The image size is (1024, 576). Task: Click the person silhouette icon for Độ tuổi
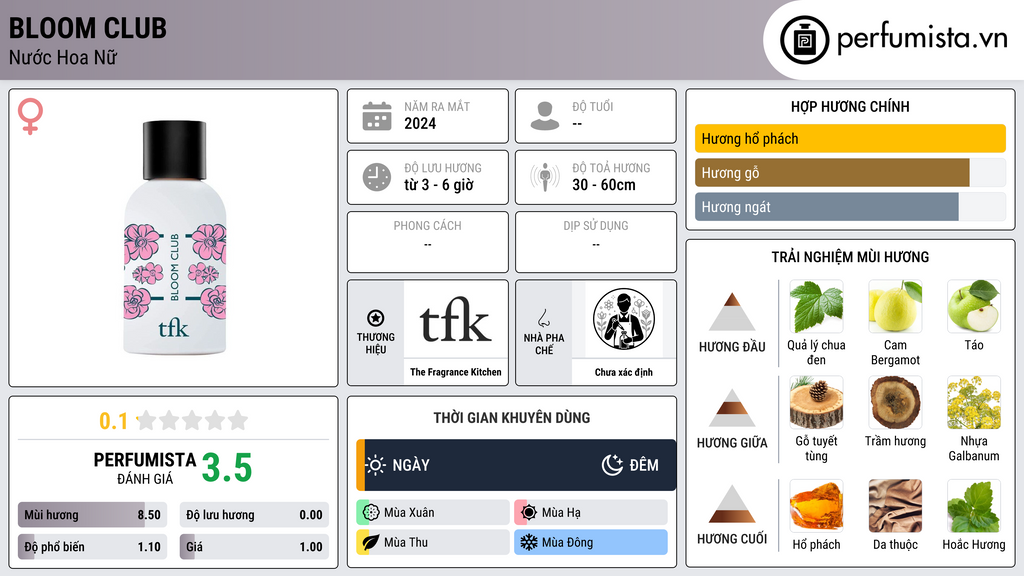545,116
